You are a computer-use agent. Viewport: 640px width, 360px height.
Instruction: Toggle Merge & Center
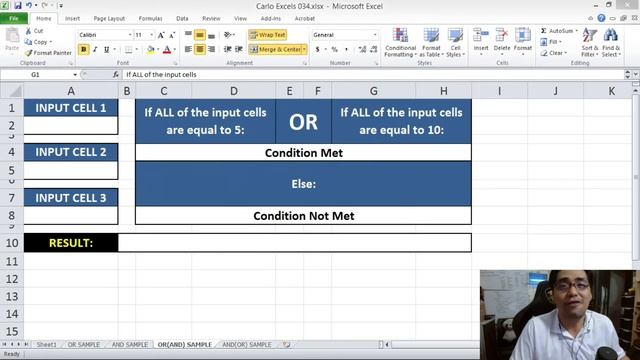(x=276, y=49)
